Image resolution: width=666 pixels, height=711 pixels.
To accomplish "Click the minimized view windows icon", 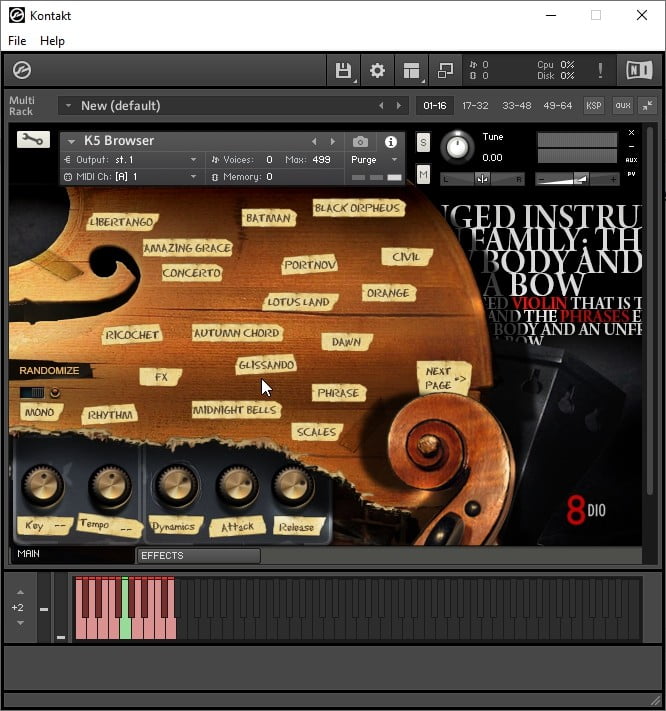I will tap(445, 70).
